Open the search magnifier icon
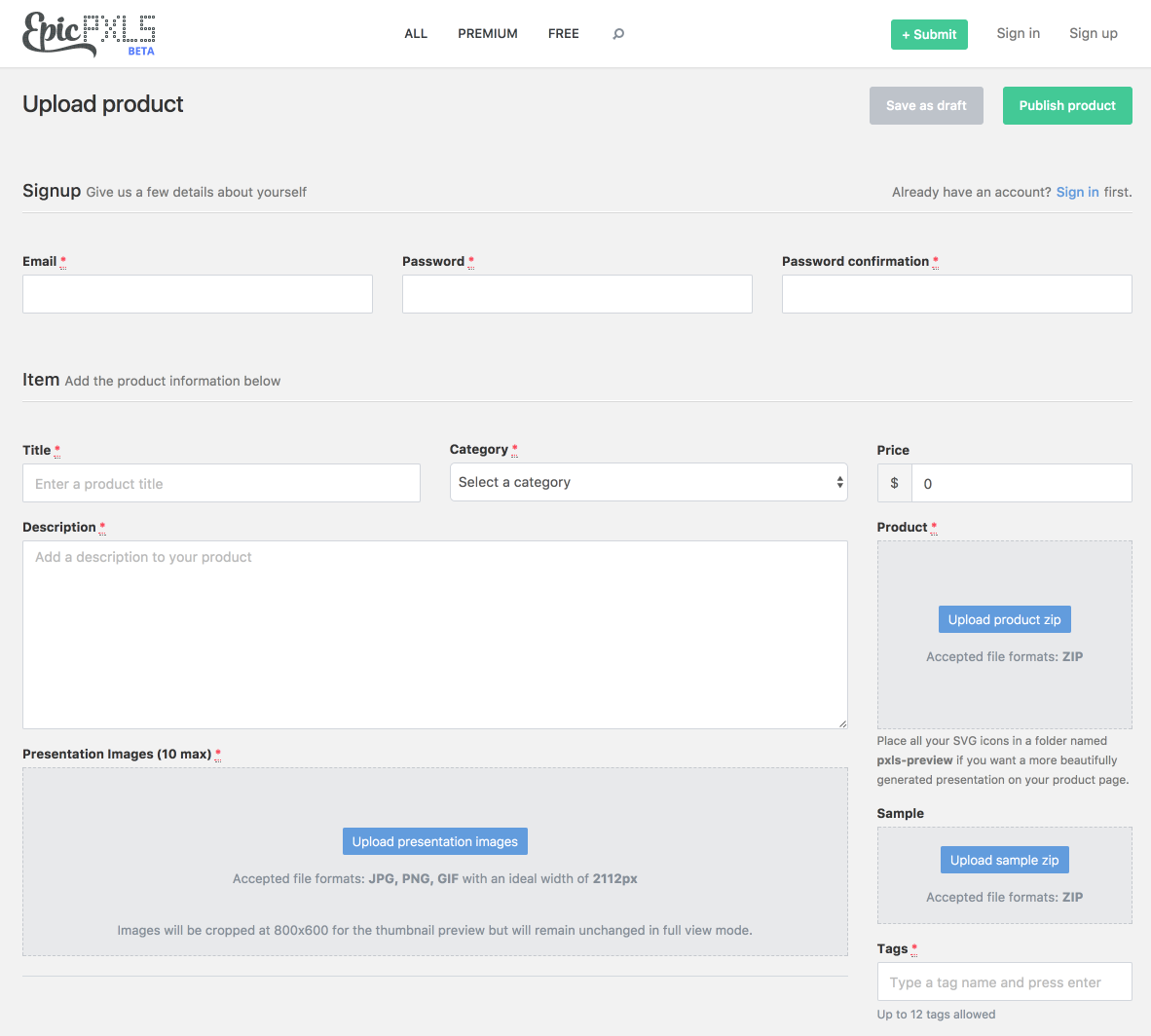 [x=618, y=34]
